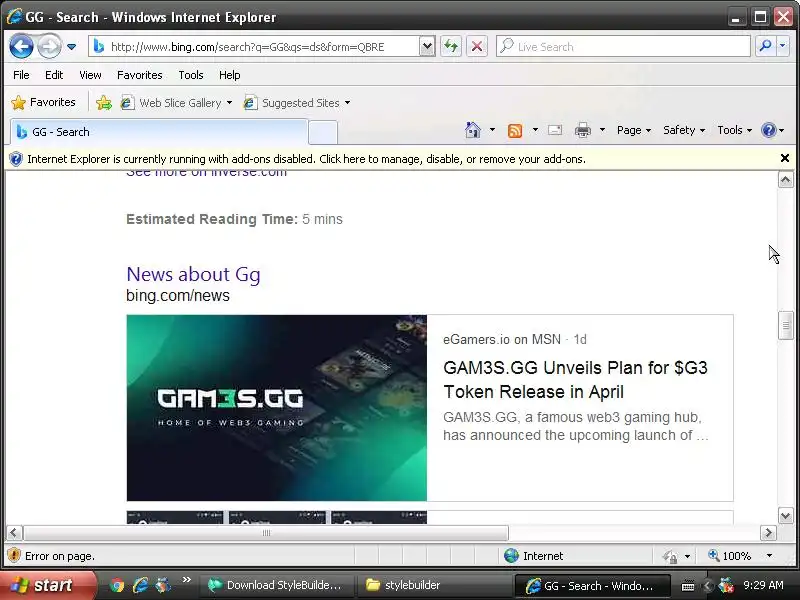The height and width of the screenshot is (600, 800).
Task: Click the blue Help question mark icon
Action: (768, 130)
